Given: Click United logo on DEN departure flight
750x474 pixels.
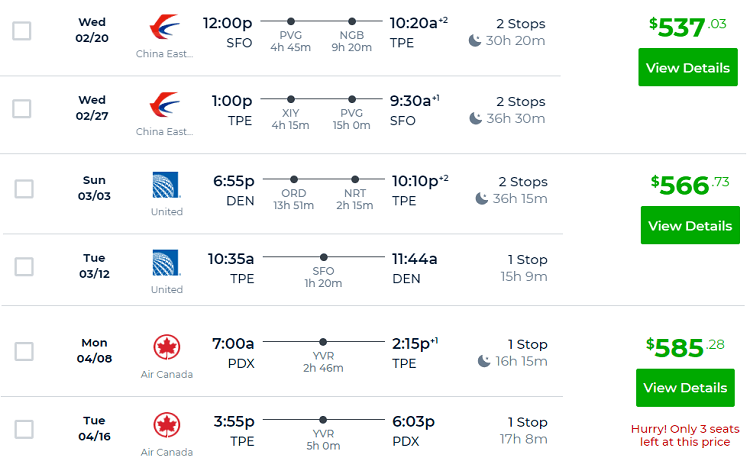Looking at the screenshot, I should [166, 185].
